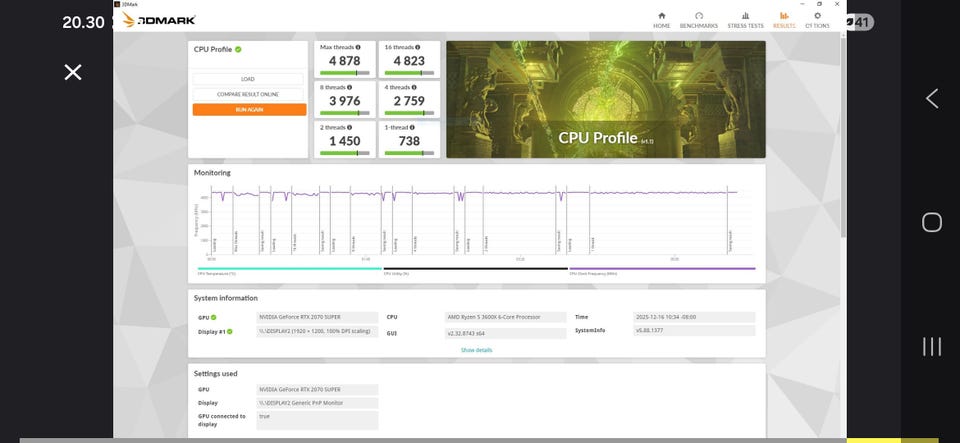The image size is (960, 443).
Task: Click the CPU Profile green checkmark
Action: [238, 50]
